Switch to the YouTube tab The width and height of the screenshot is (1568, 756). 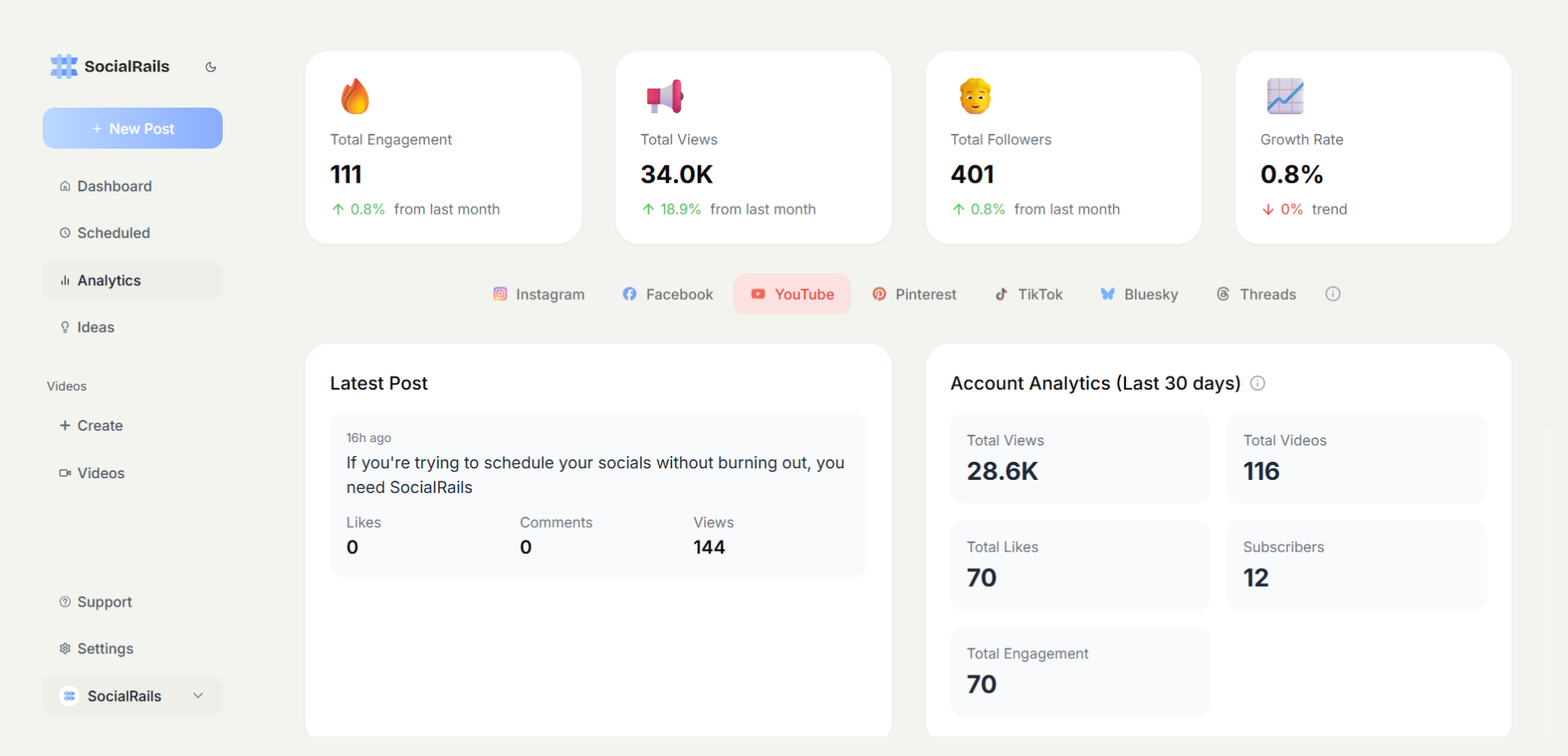tap(791, 293)
